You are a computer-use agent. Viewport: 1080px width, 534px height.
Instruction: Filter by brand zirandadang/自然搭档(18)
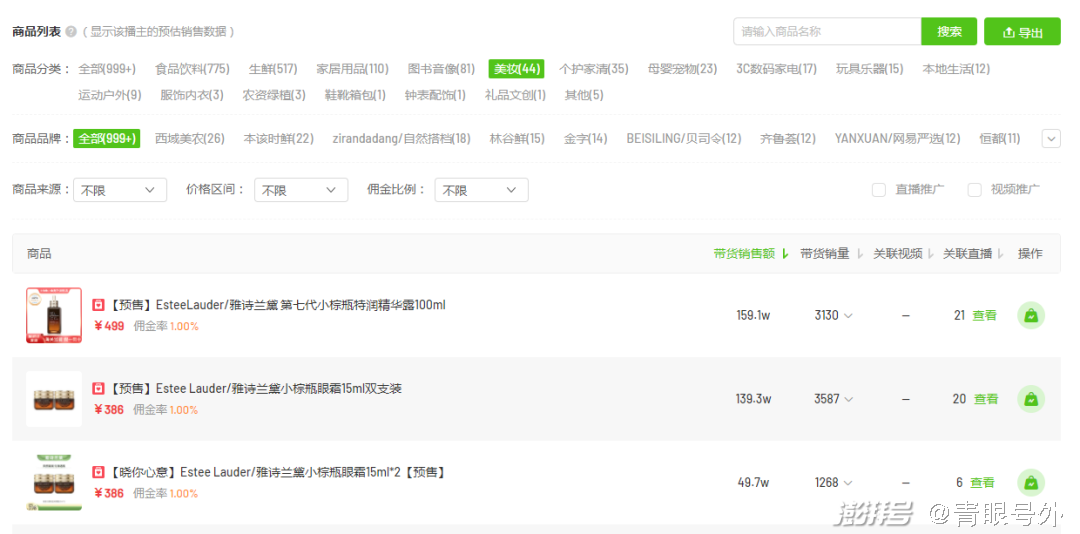(402, 138)
